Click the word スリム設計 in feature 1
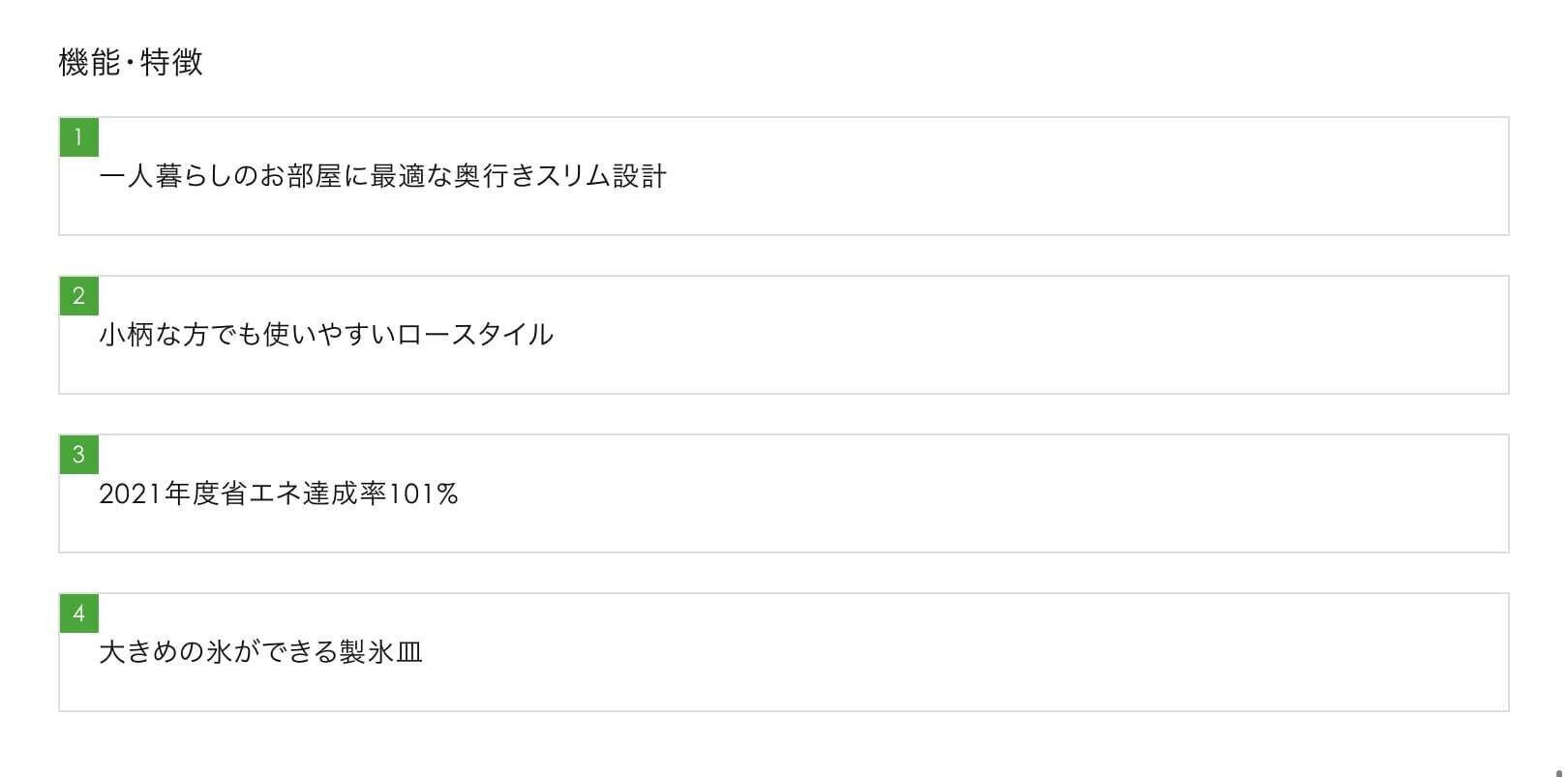1568x777 pixels. 600,176
